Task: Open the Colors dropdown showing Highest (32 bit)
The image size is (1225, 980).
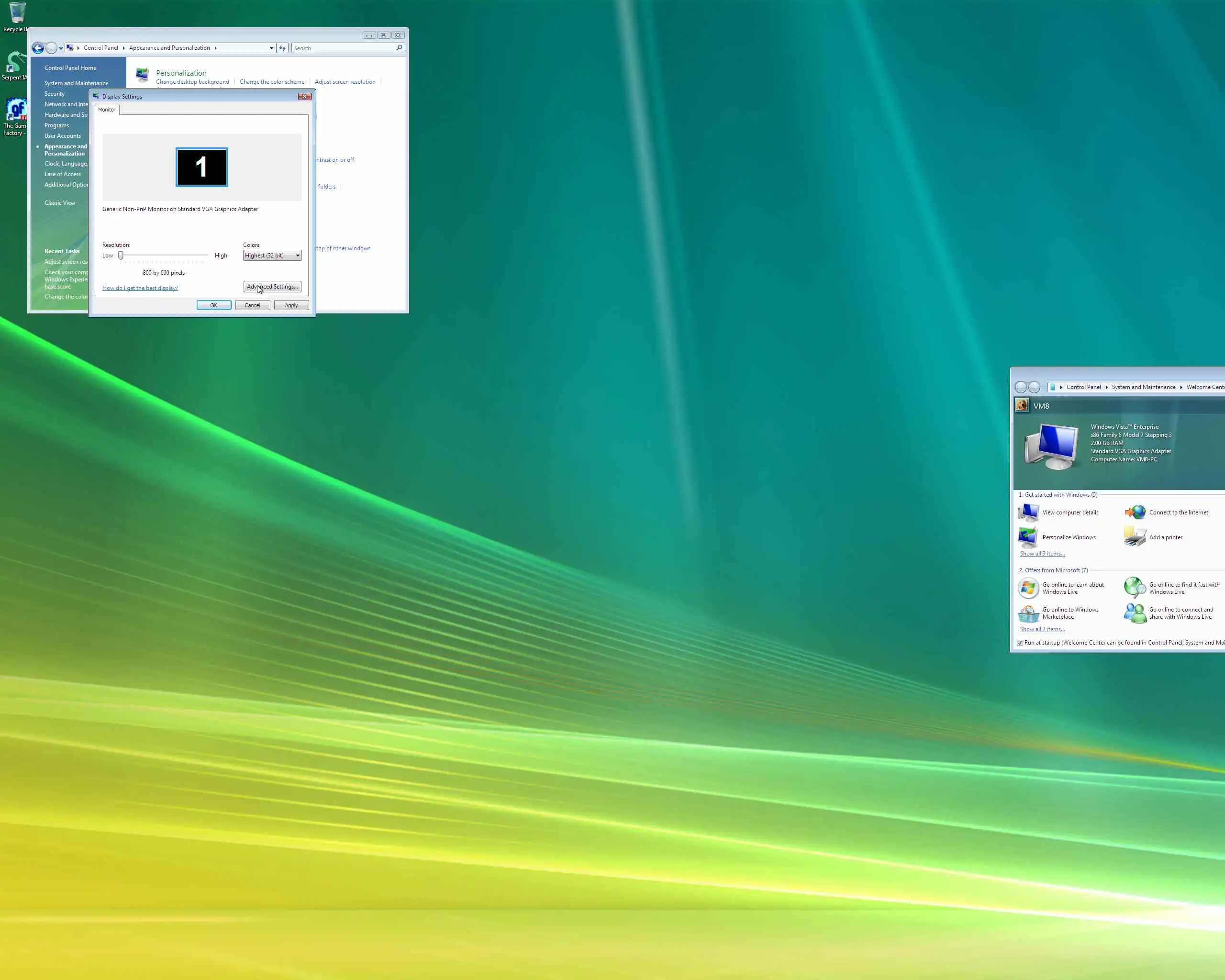Action: click(272, 256)
